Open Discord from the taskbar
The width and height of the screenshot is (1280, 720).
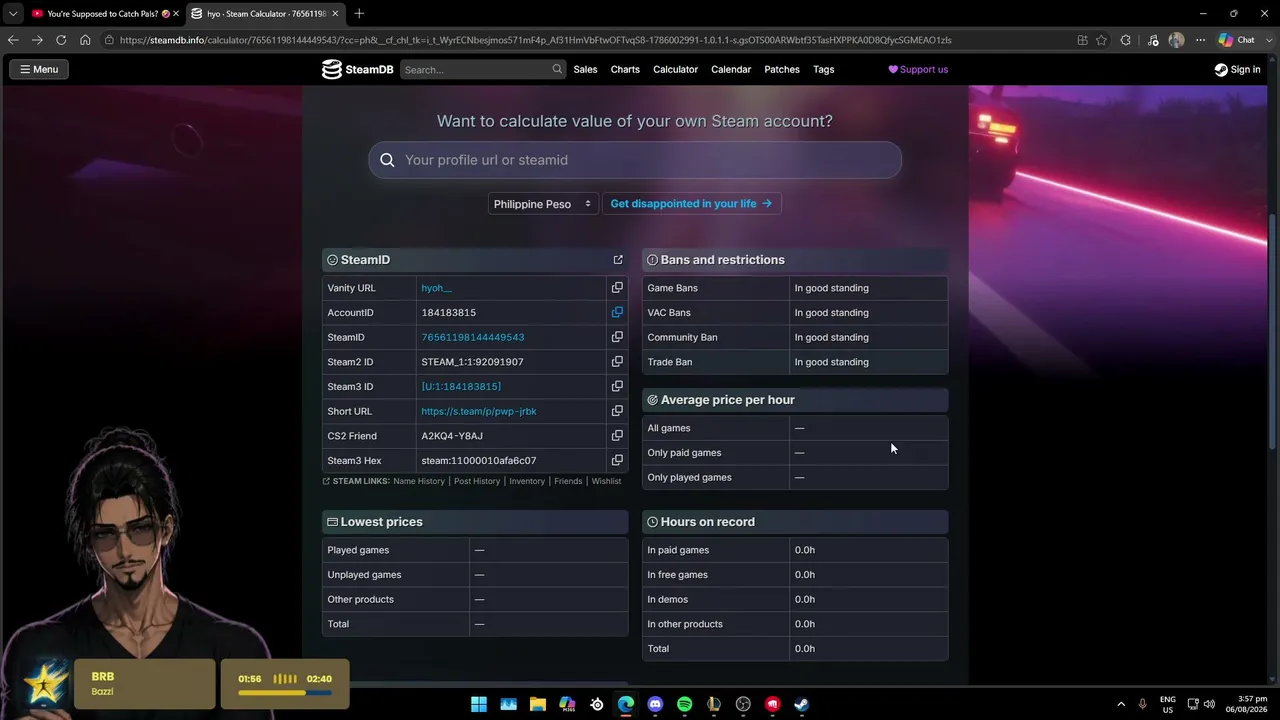(x=655, y=704)
